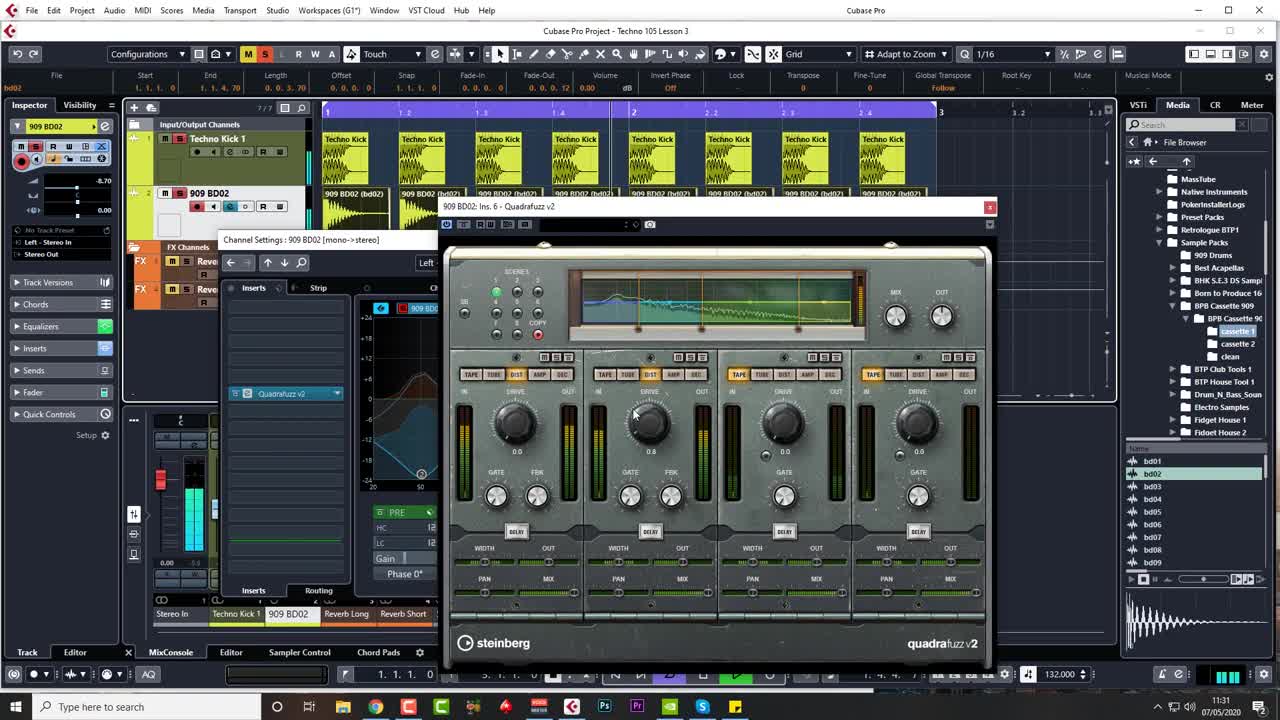
Task: Select the Erase tool
Action: click(551, 54)
